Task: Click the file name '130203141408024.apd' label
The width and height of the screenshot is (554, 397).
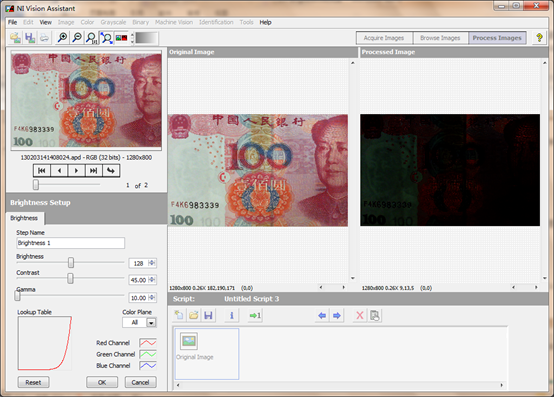Action: click(x=51, y=158)
